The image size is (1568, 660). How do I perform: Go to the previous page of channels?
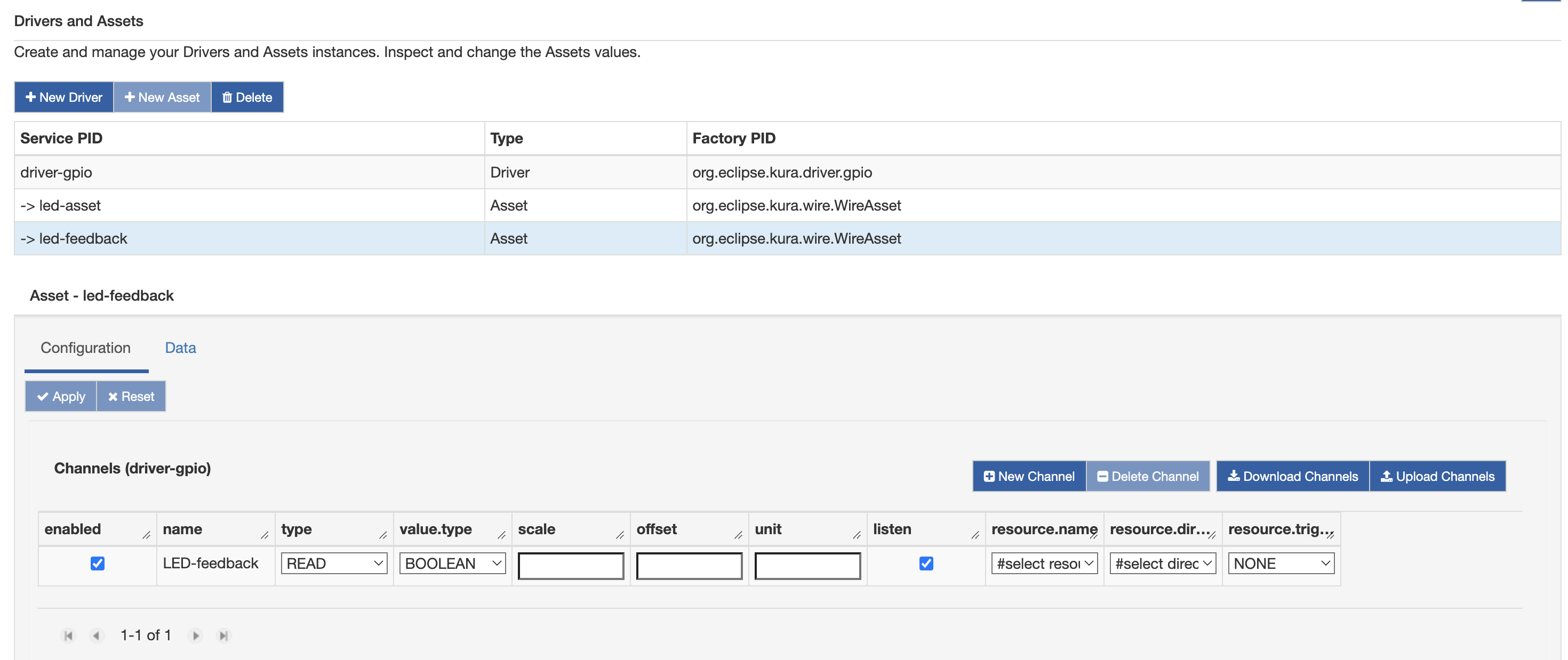pyautogui.click(x=96, y=635)
